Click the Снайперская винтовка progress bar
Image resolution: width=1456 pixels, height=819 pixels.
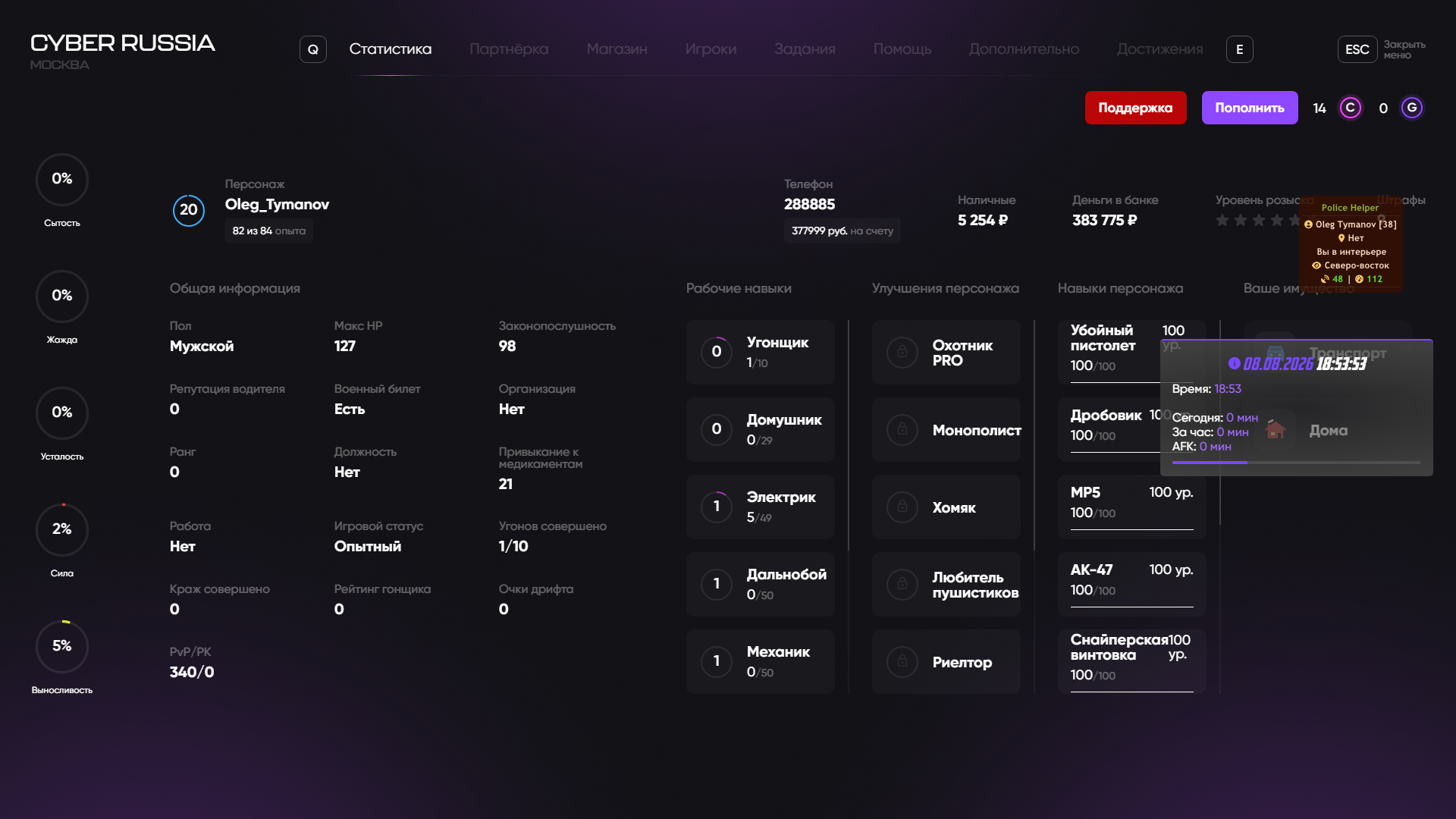tap(1131, 692)
